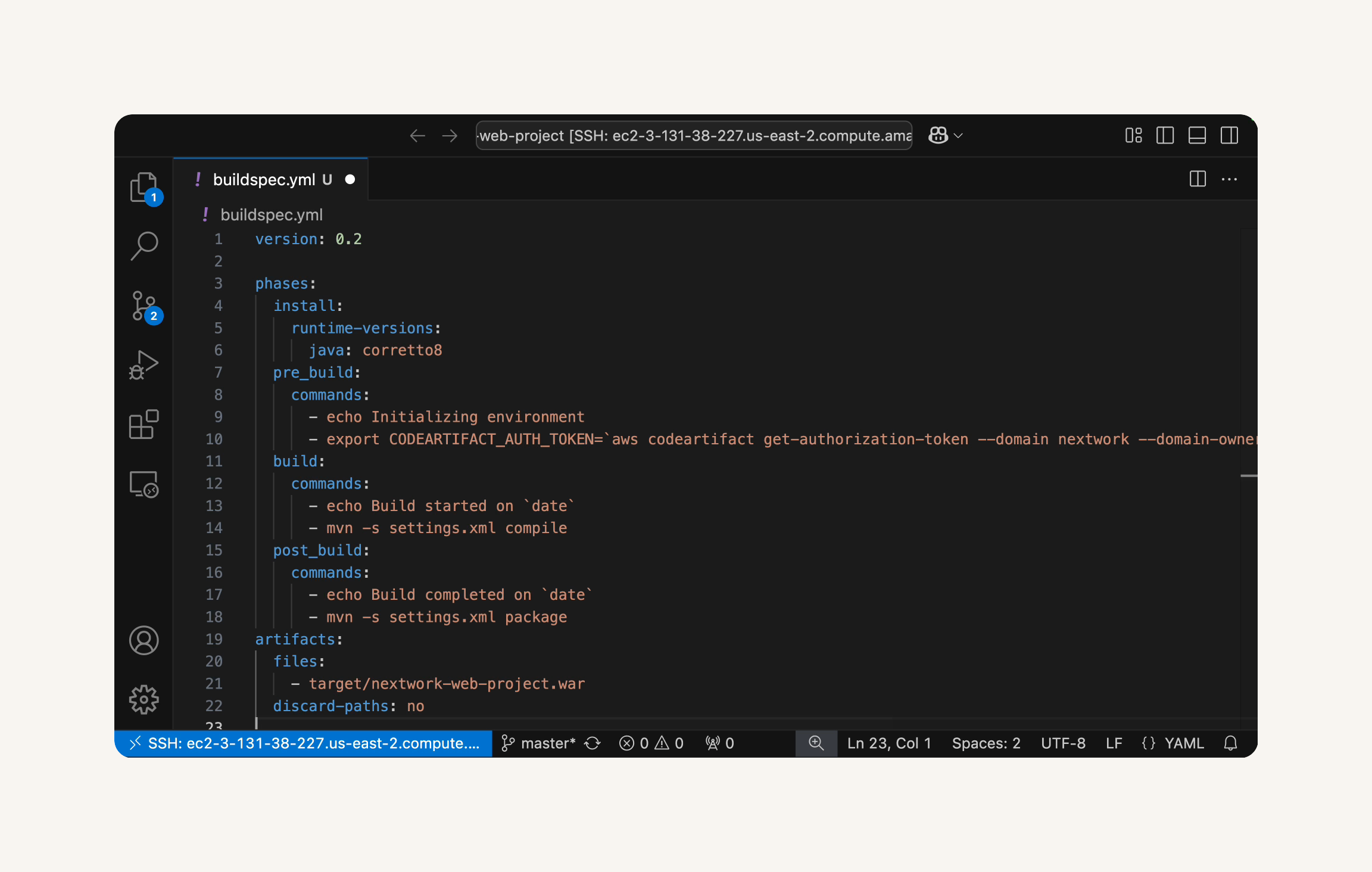Click 'target/nextwork-web-project.war' path
The image size is (1372, 872).
point(447,684)
